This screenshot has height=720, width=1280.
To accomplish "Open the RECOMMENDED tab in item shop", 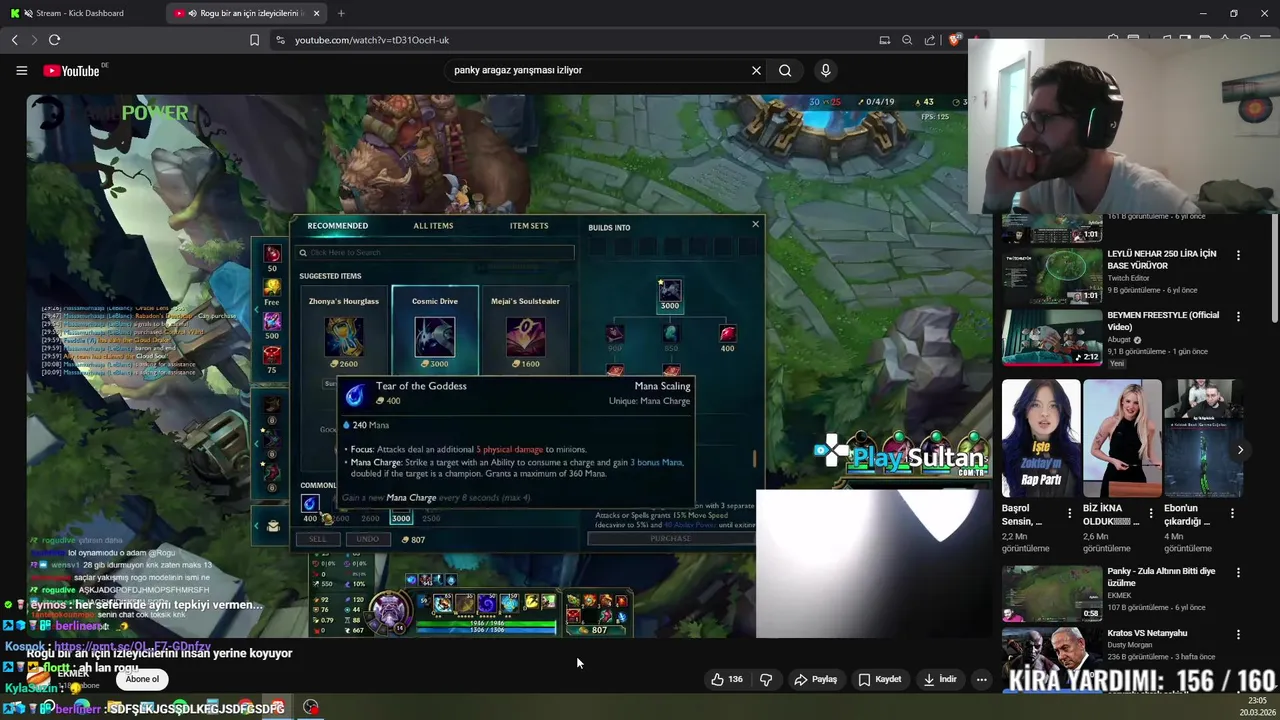I will click(x=338, y=226).
